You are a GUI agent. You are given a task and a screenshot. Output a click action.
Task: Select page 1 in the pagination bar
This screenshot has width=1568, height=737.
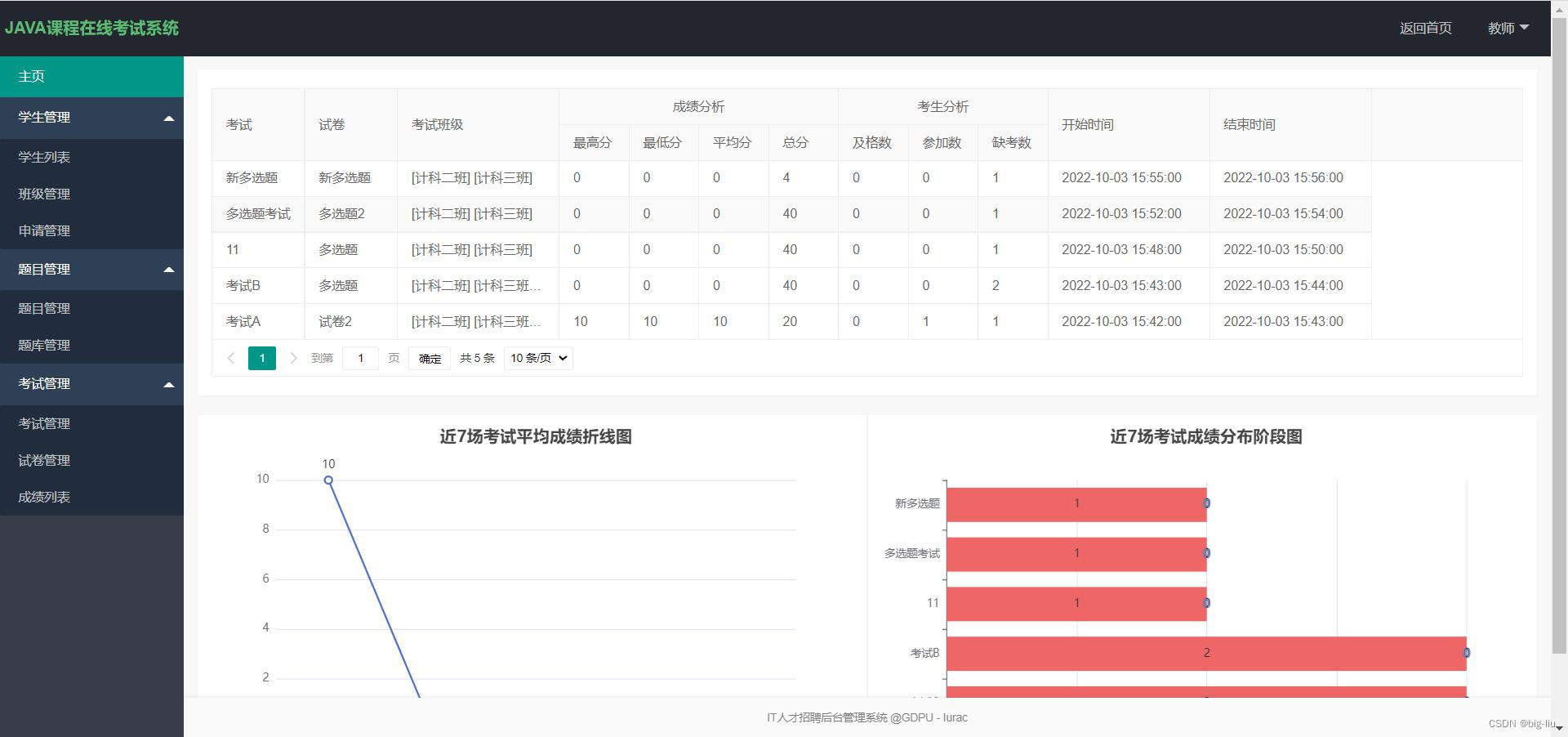262,358
